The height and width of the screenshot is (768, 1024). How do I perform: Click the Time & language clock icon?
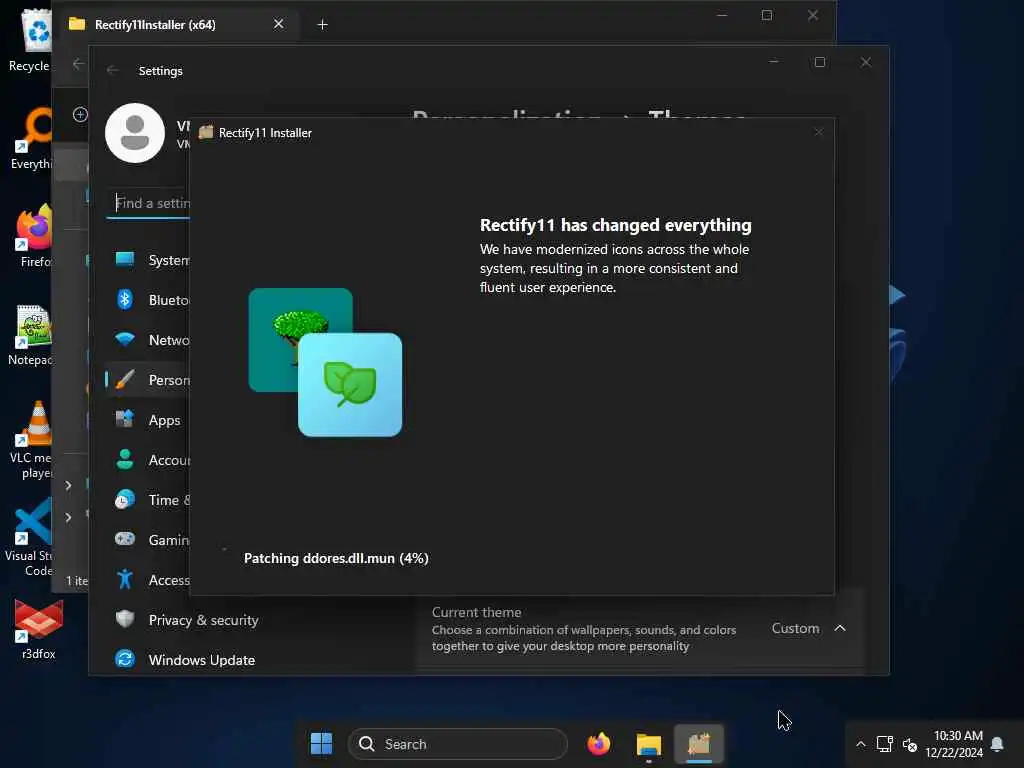coord(125,500)
